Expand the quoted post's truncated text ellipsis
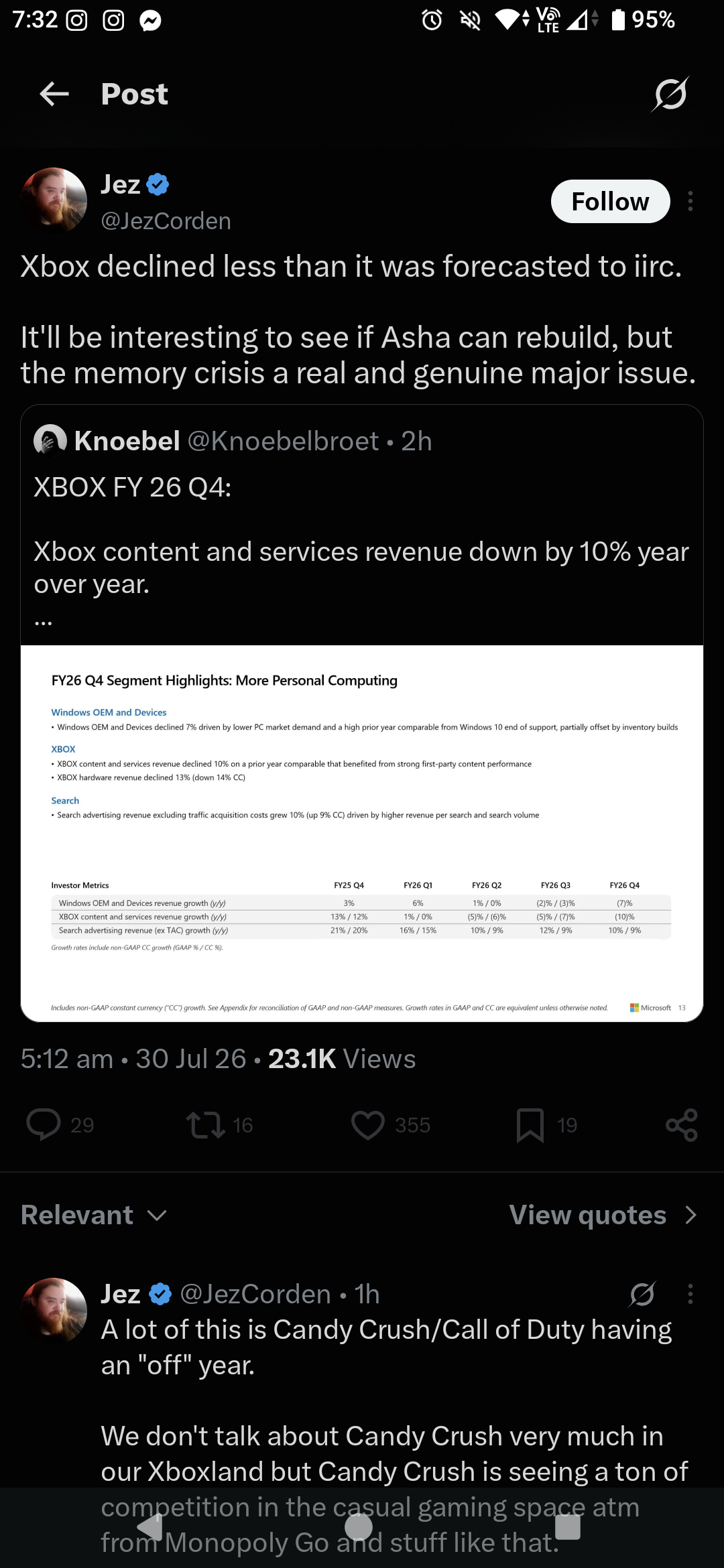Screen dimensions: 724x1568 (43, 623)
